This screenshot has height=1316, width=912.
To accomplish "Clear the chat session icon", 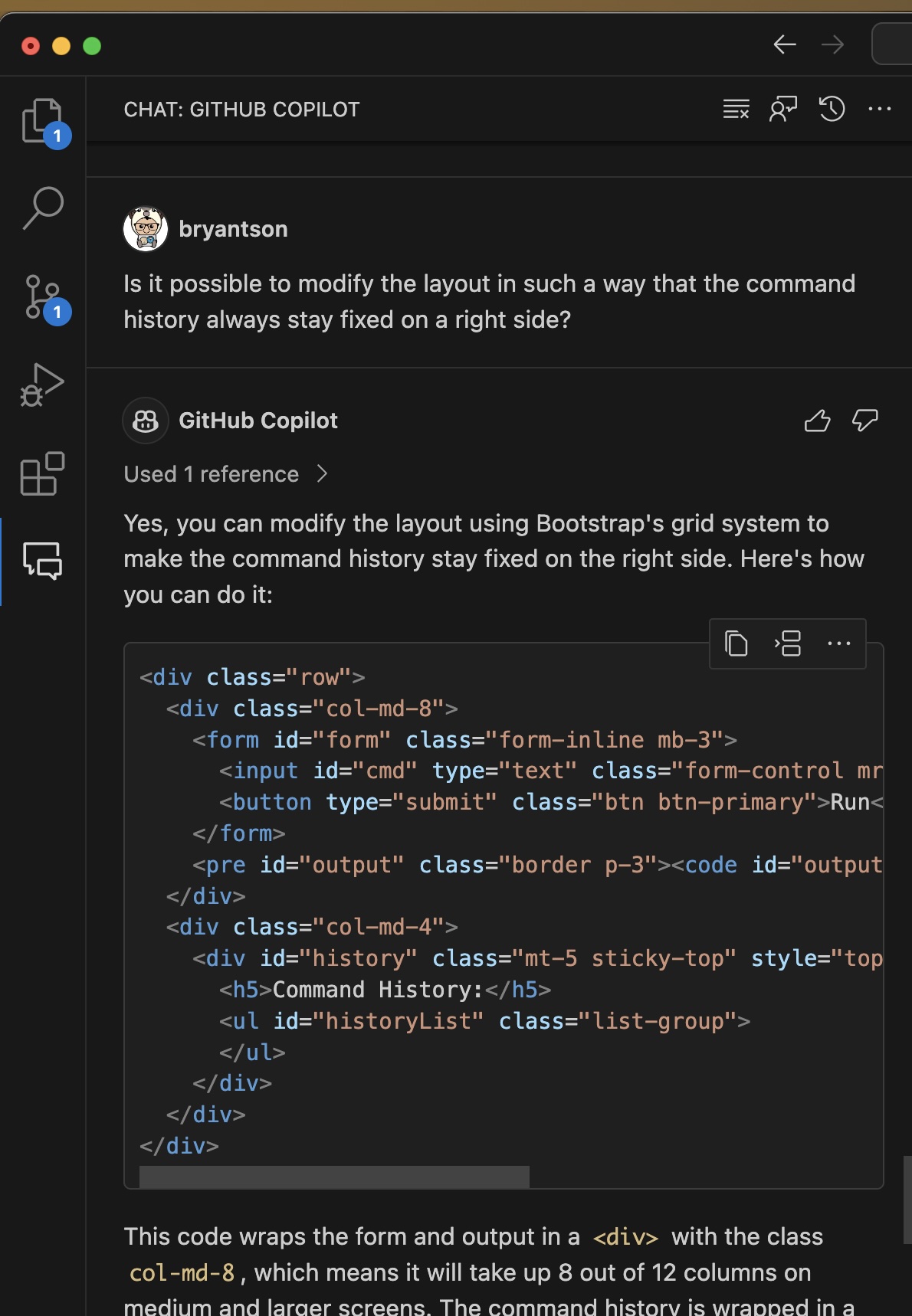I will tap(736, 110).
